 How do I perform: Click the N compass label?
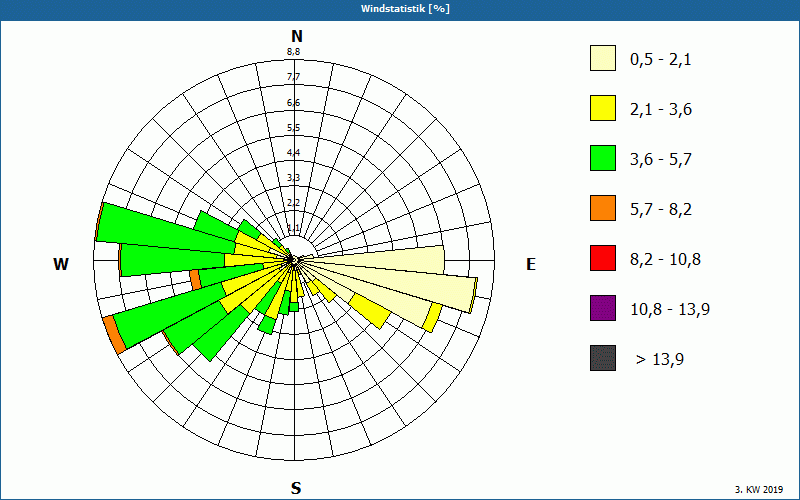(296, 36)
